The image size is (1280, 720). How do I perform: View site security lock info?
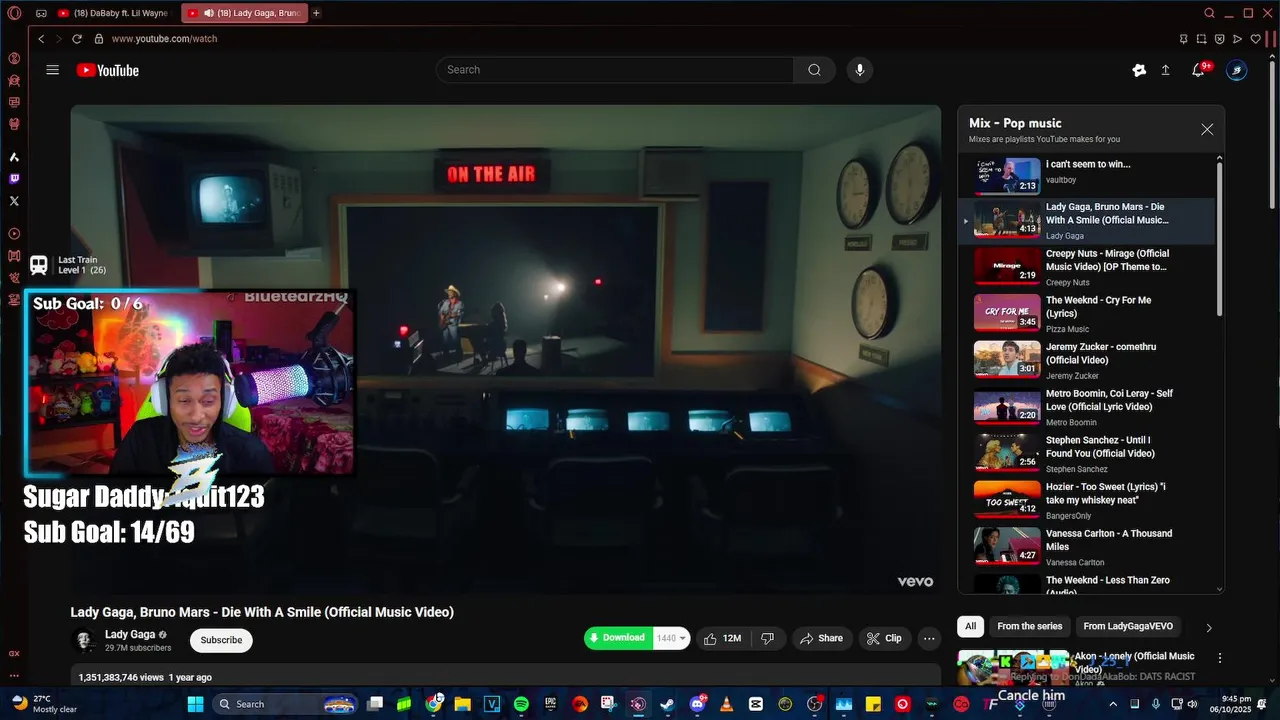pos(99,39)
